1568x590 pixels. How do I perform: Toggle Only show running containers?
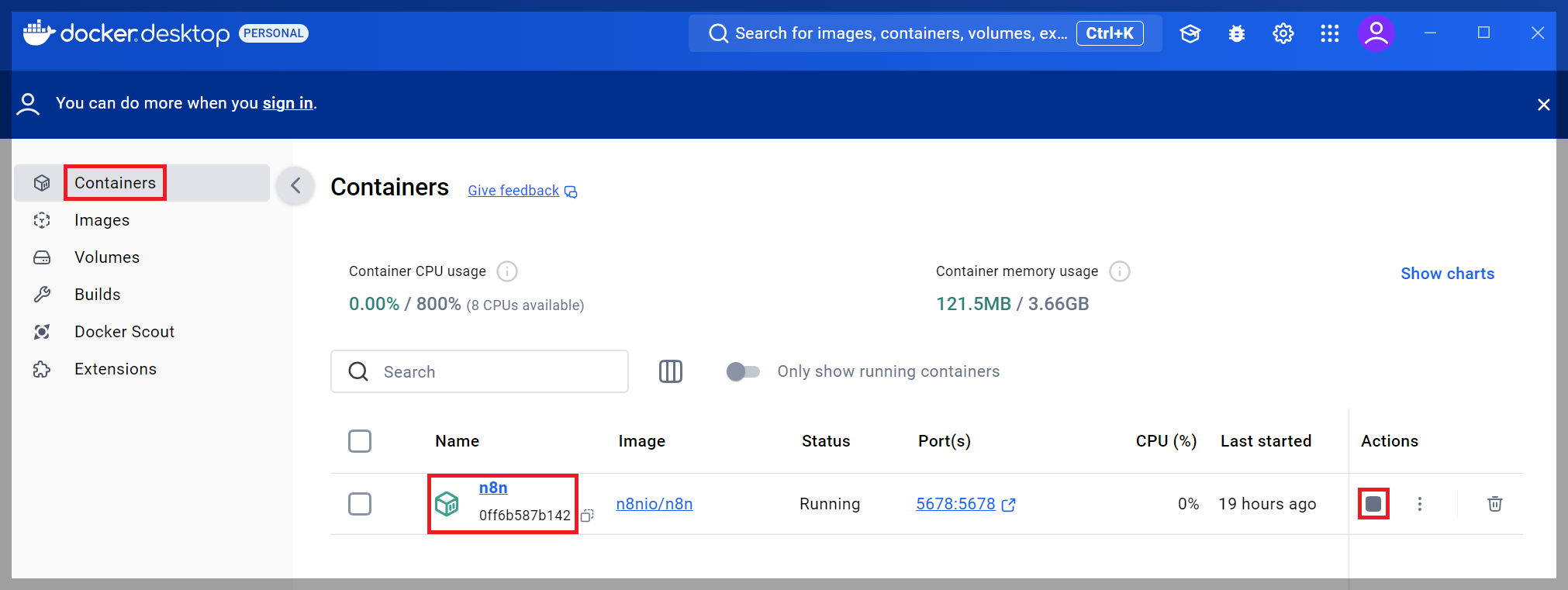click(743, 371)
